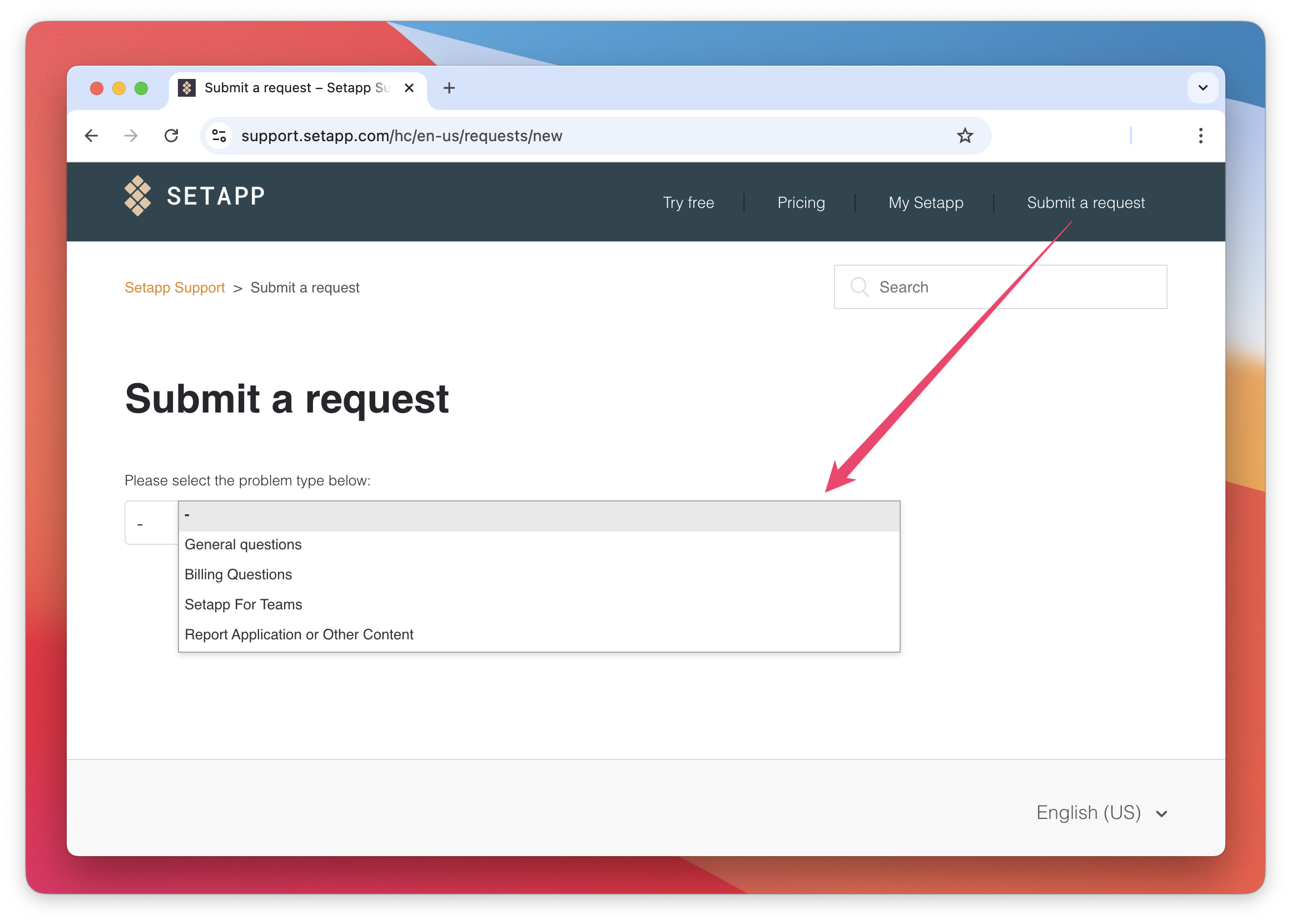This screenshot has height=924, width=1291.
Task: Open Try free in header
Action: (688, 202)
